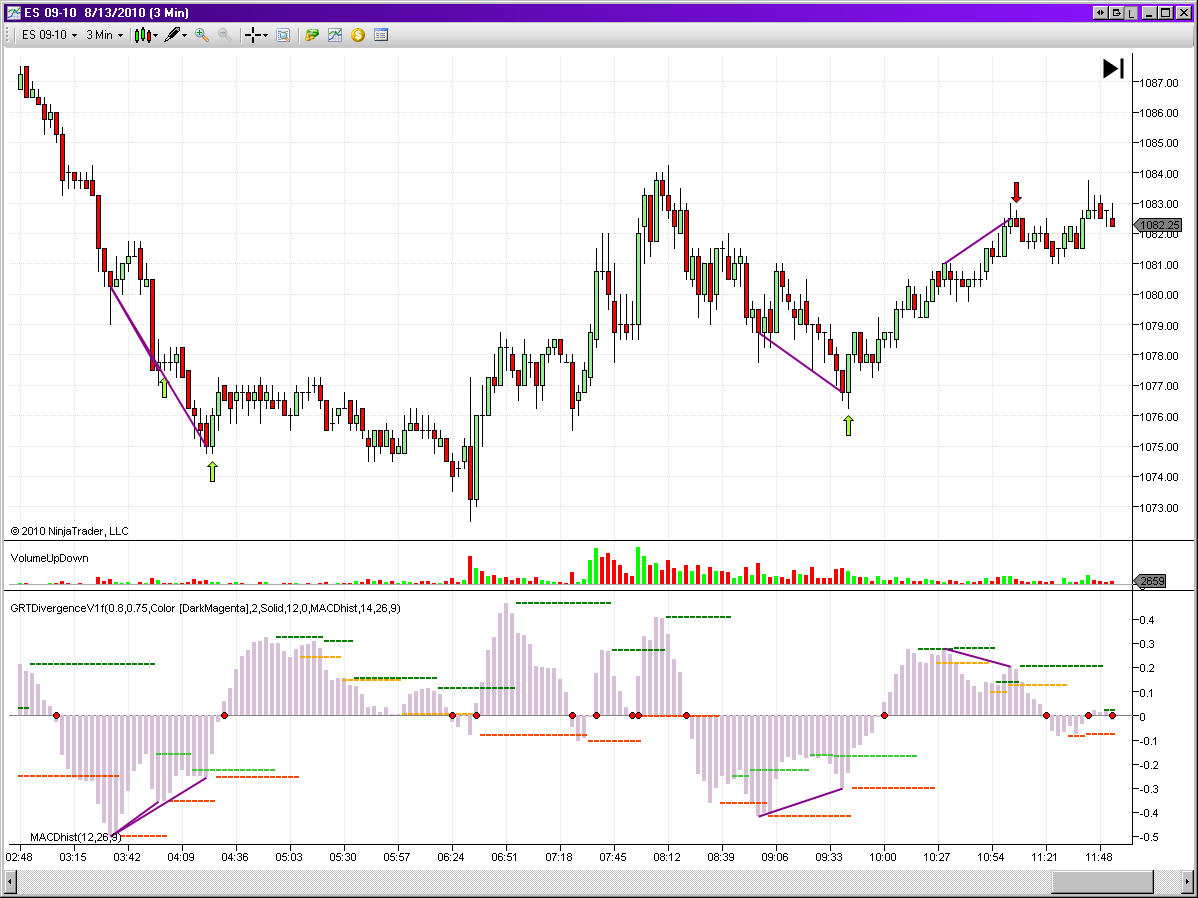
Task: Click the greyed zoom out magnifier icon
Action: [x=225, y=35]
